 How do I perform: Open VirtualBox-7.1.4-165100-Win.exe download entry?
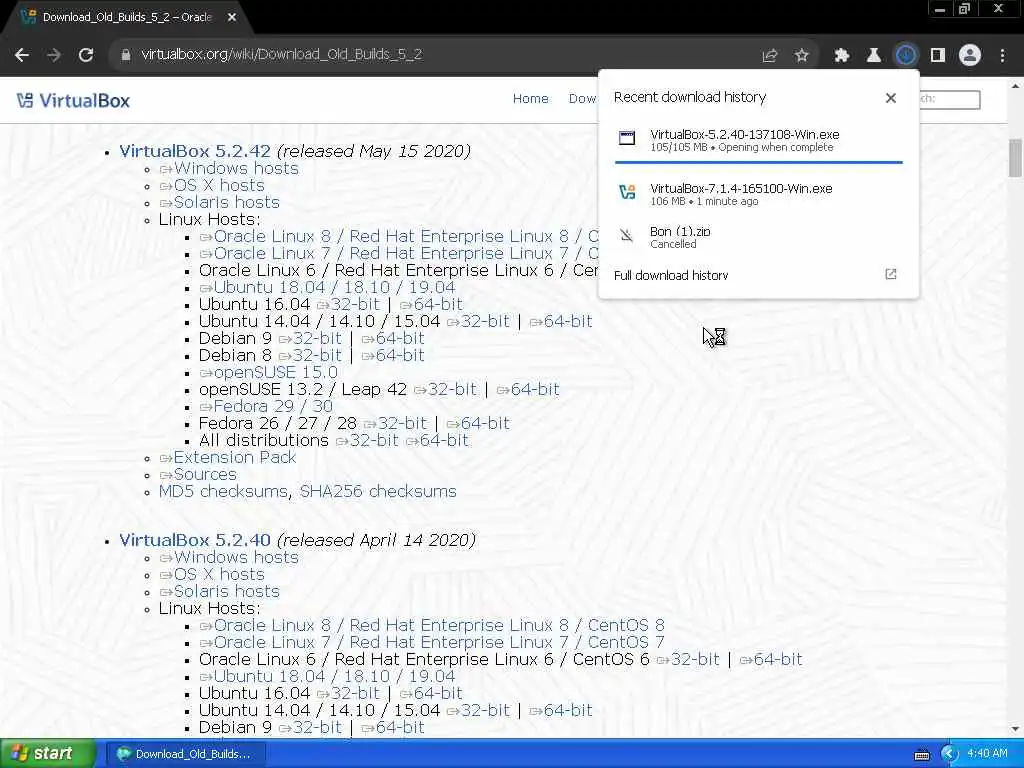click(x=759, y=194)
